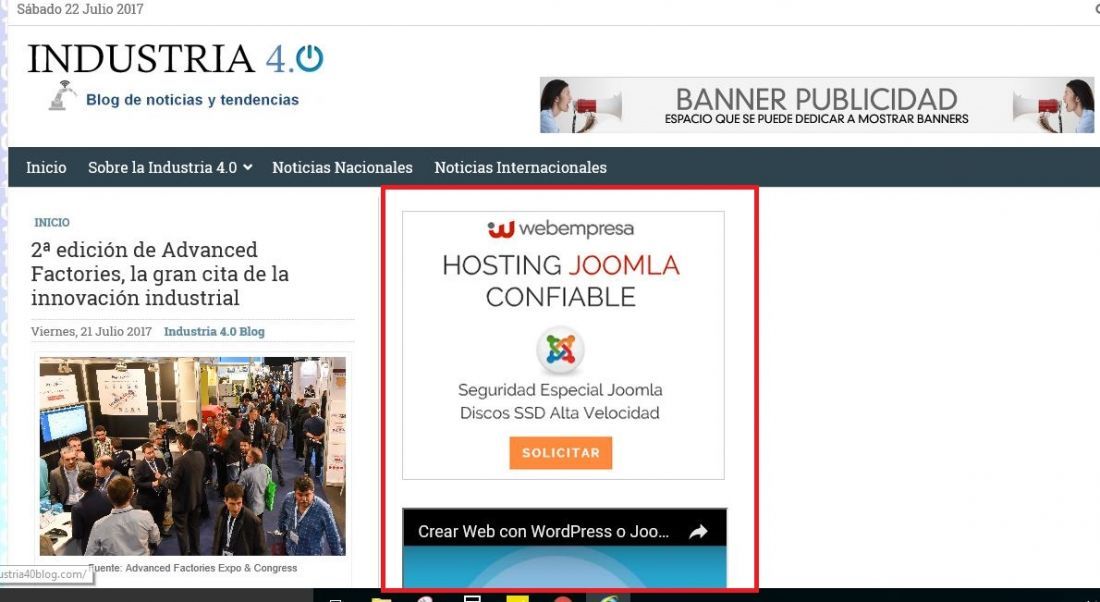Viewport: 1100px width, 602px height.
Task: Go to Noticias Nacionales section
Action: [x=342, y=168]
